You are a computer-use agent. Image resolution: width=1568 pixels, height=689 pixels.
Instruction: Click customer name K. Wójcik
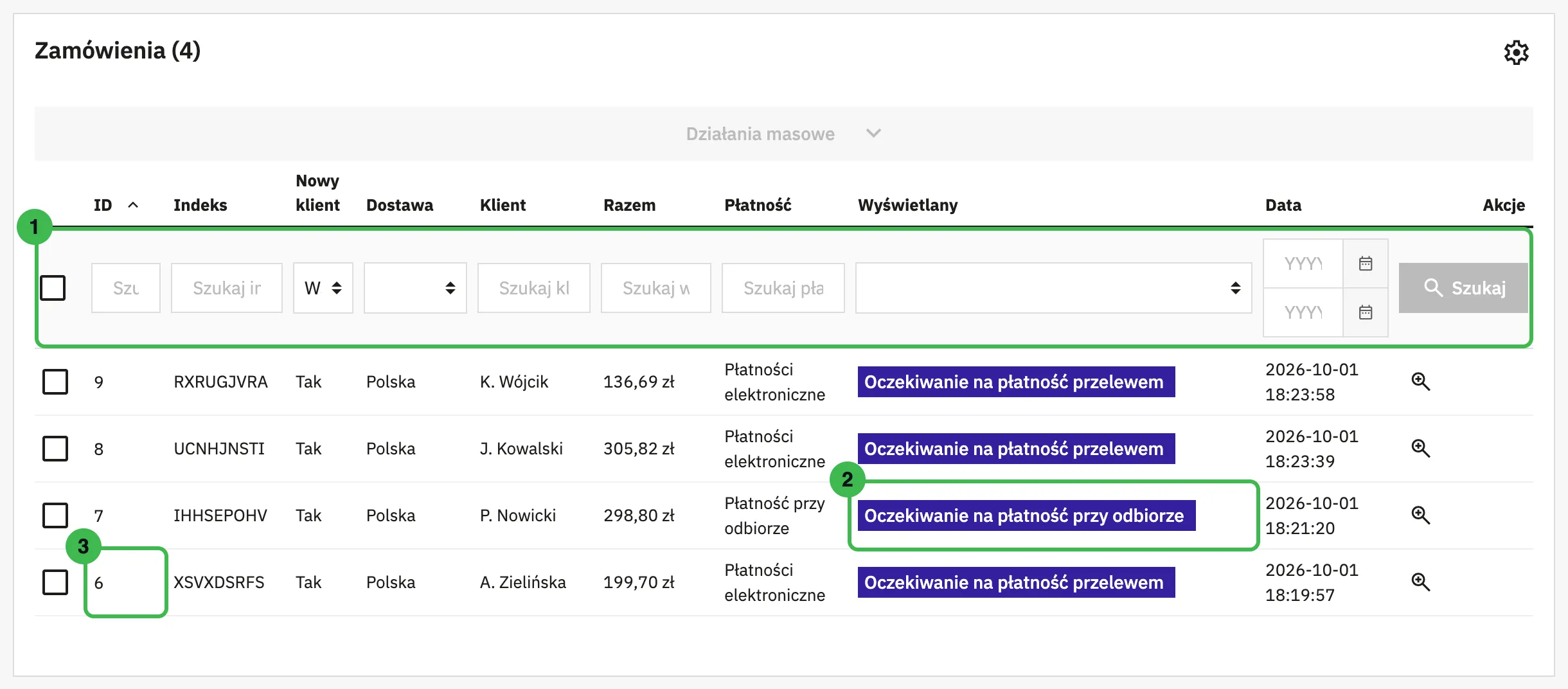[514, 382]
